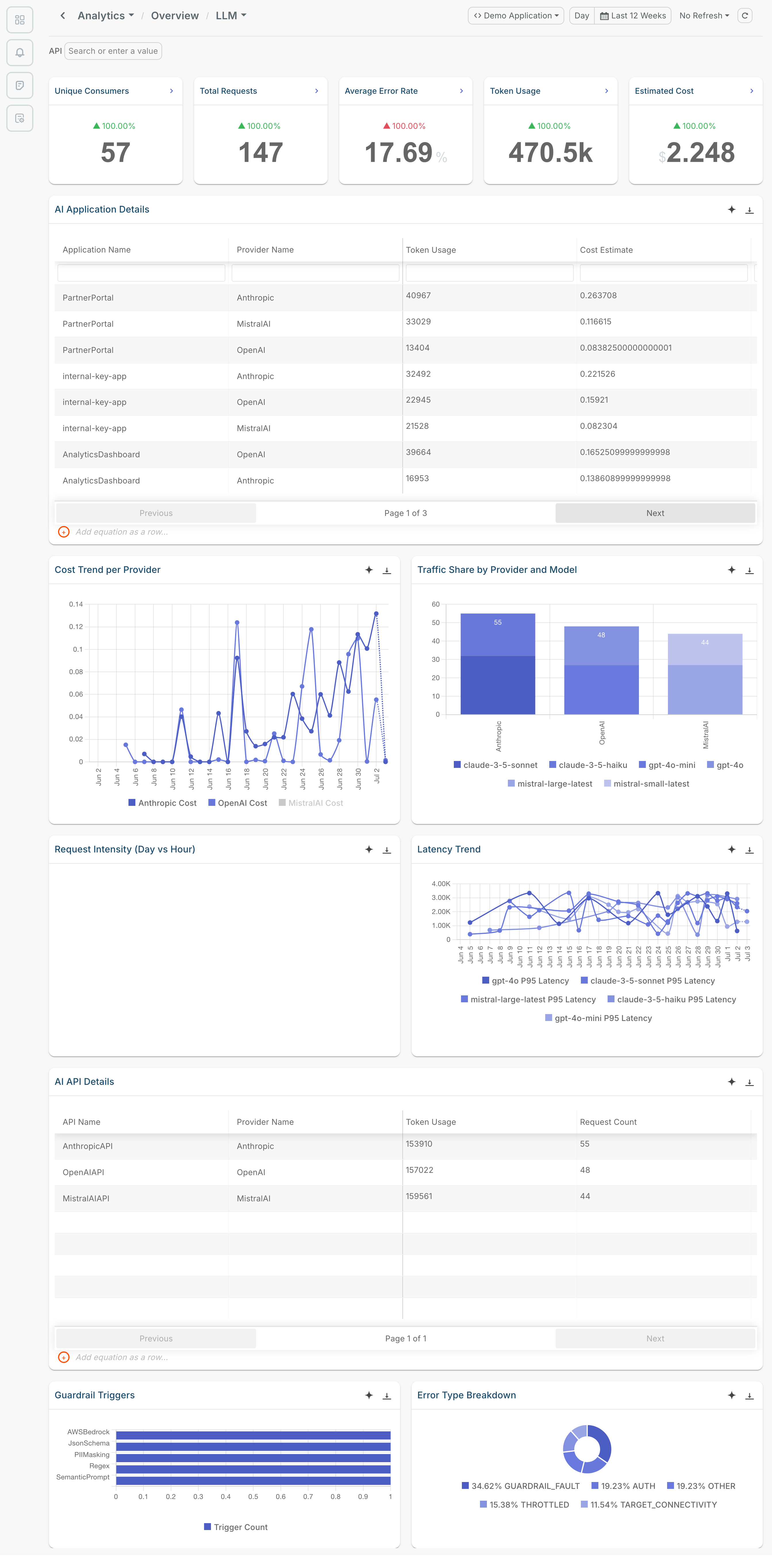Viewport: 772px width, 1568px height.
Task: Open the alerts bell icon in sidebar
Action: point(20,52)
